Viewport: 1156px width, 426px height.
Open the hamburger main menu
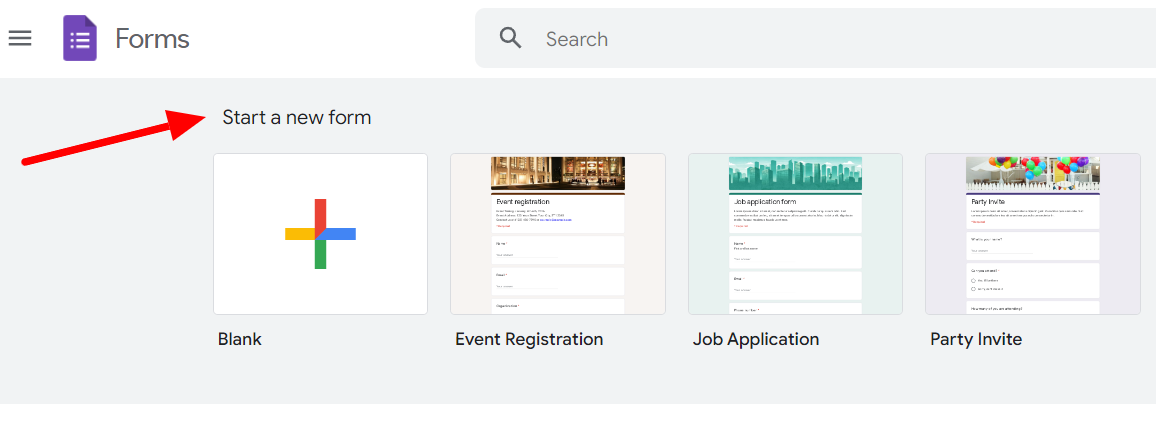click(x=20, y=38)
